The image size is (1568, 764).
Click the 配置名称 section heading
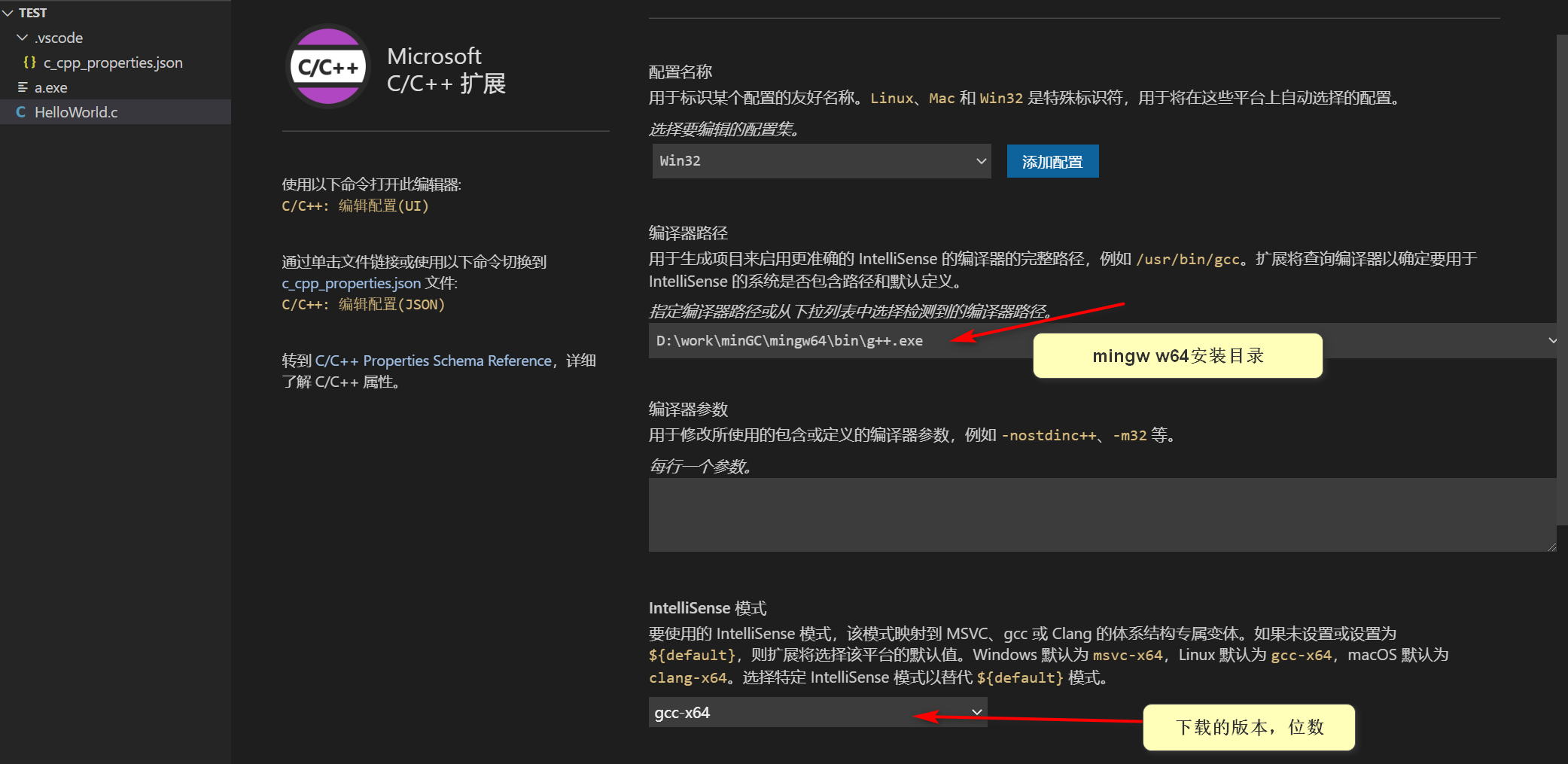point(680,72)
